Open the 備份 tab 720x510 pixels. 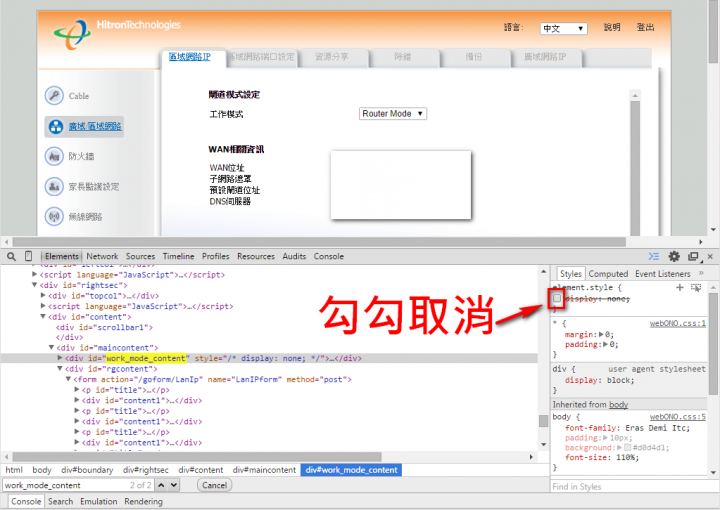tap(474, 57)
